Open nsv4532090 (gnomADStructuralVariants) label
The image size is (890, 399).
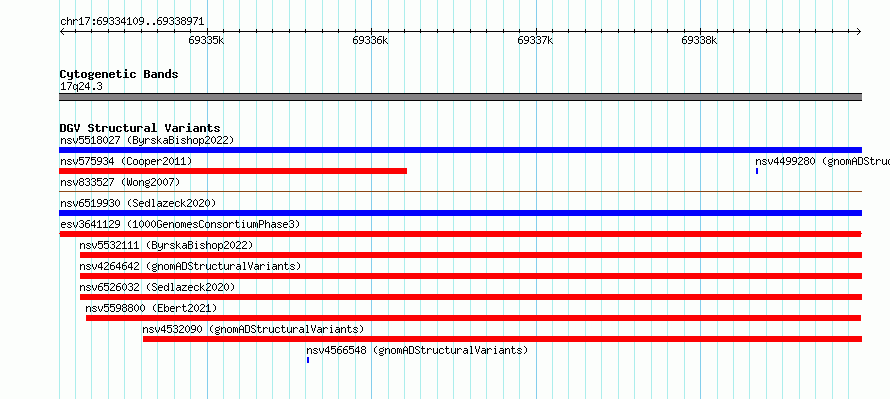pos(253,329)
